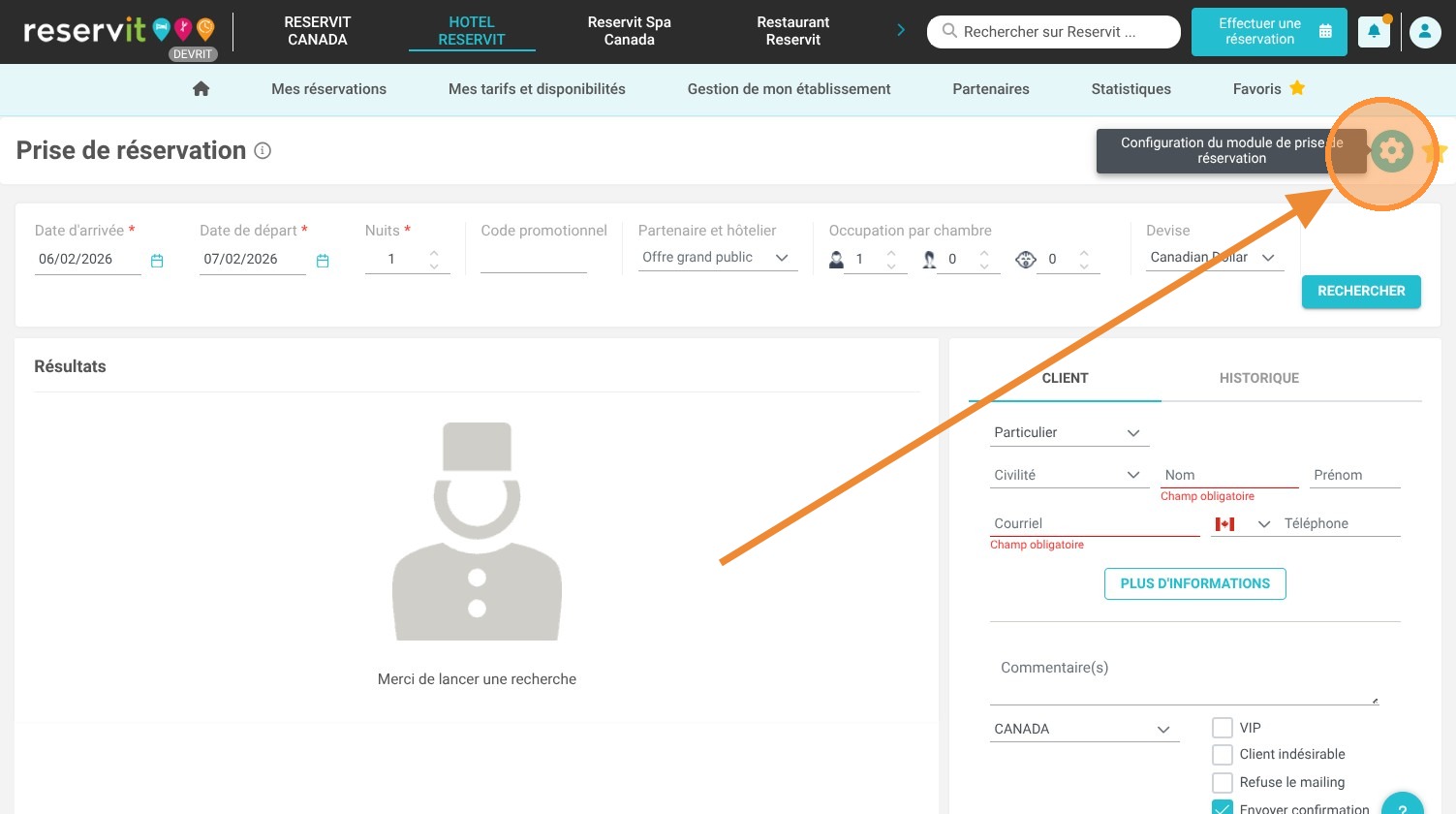Open the CANADA country dropdown

pyautogui.click(x=1084, y=729)
